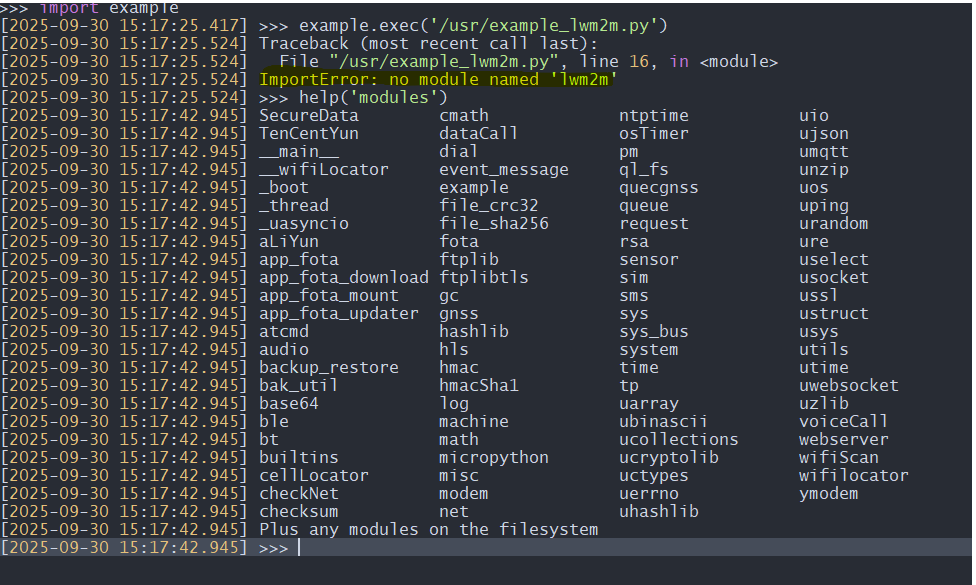Select the "uwebsocket" module name
The image size is (976, 585).
[849, 385]
